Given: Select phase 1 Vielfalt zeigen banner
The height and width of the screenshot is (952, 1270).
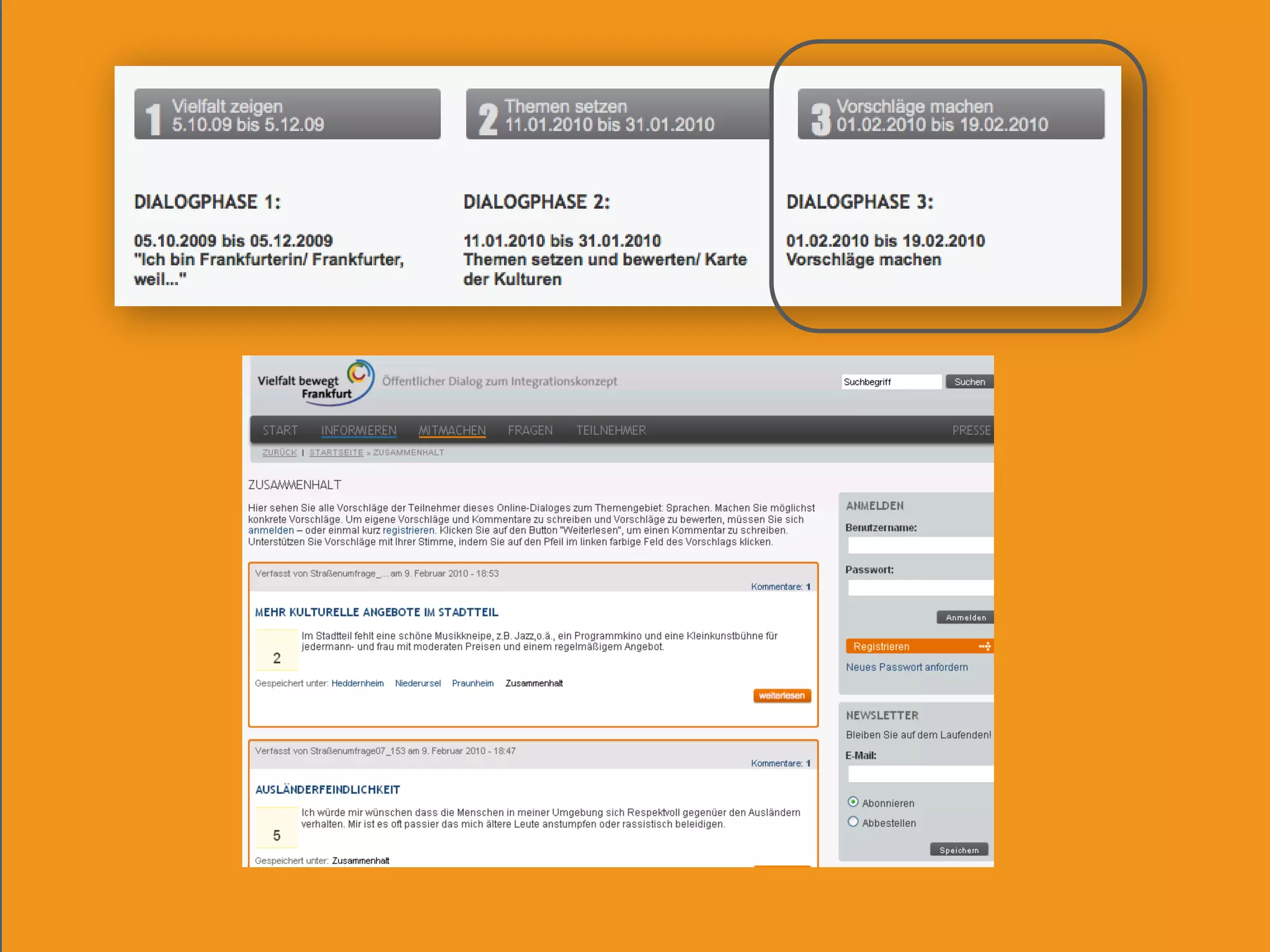Looking at the screenshot, I should (x=287, y=115).
